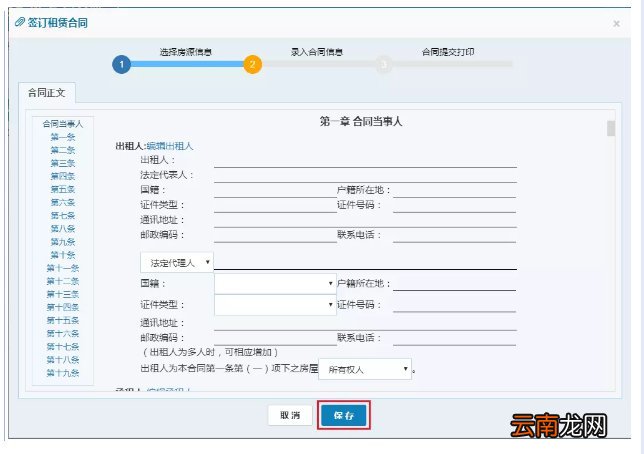Click the agent's 通讯地址 field
Viewport: 644px width, 454px height.
click(365, 324)
